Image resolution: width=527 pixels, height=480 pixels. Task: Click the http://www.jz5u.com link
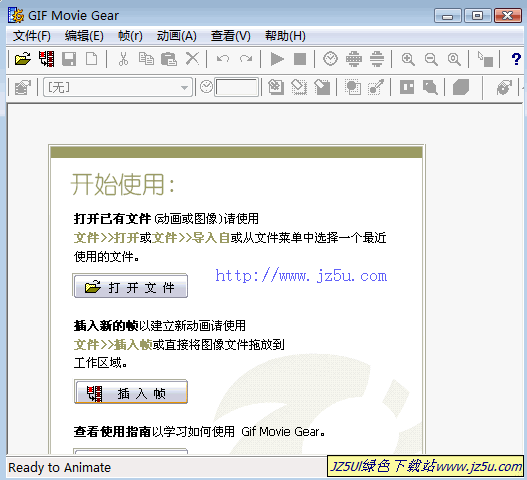301,276
